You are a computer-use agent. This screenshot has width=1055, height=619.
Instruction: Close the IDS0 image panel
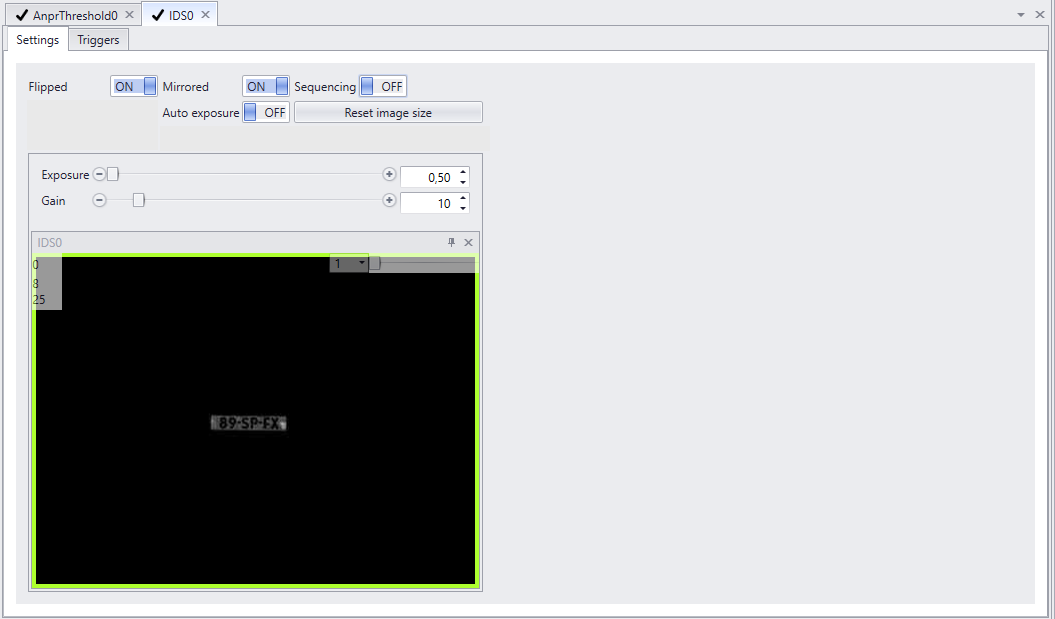click(468, 242)
